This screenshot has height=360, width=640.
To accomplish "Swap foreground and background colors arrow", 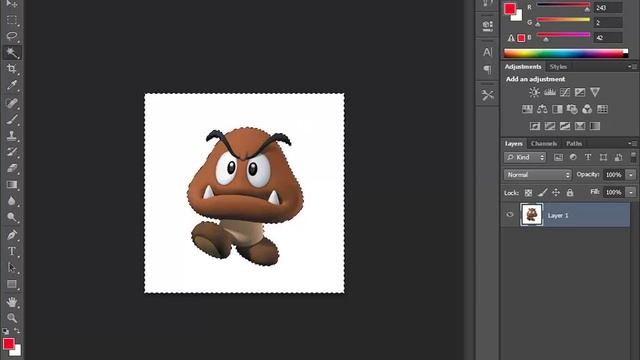I will pos(17,331).
